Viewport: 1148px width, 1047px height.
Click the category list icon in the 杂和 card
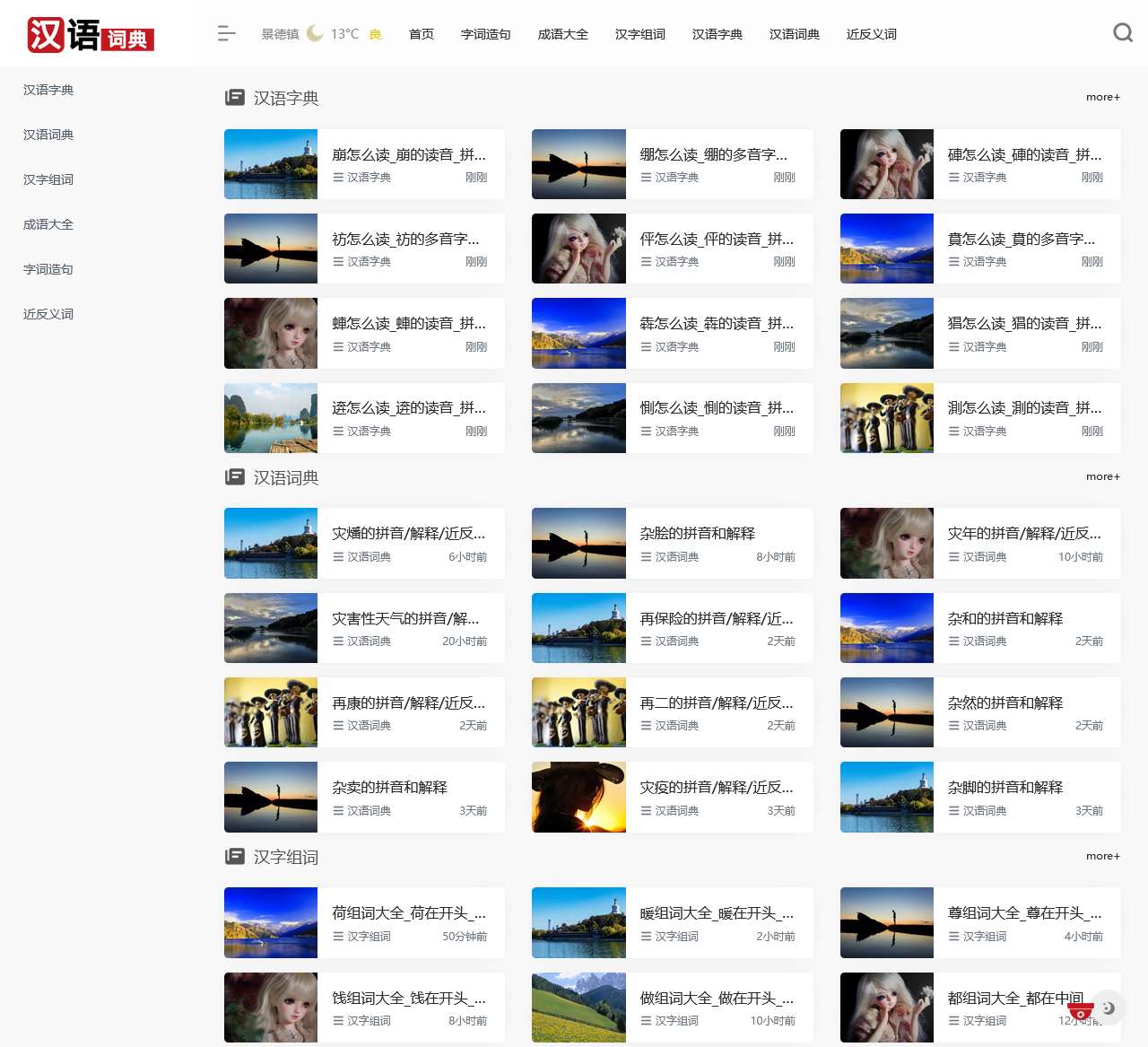pyautogui.click(x=954, y=641)
